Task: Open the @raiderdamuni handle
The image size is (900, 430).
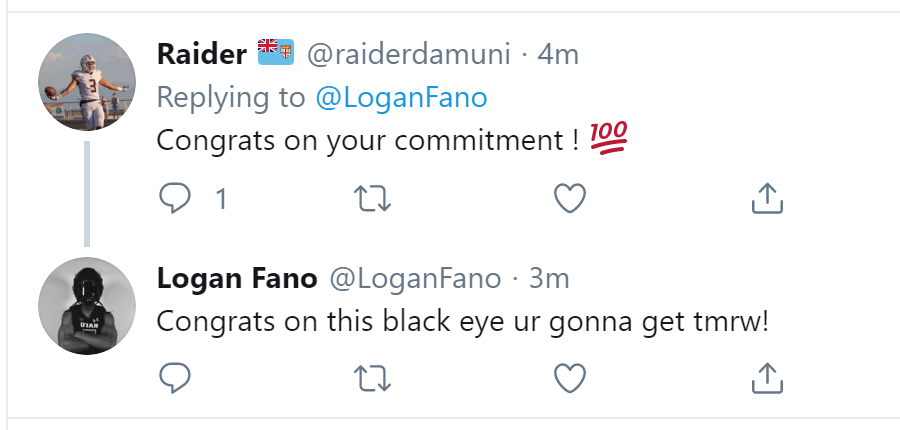Action: (x=411, y=54)
